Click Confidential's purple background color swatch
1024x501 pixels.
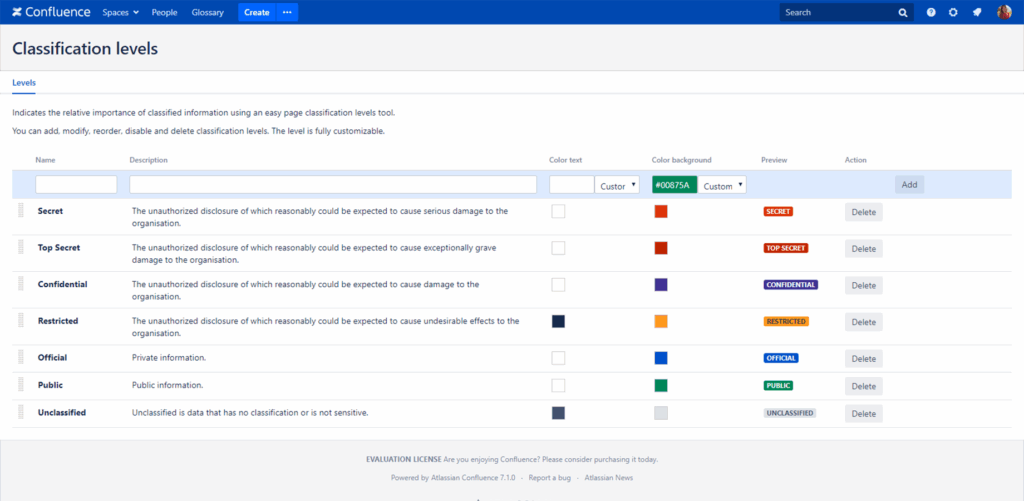coord(661,284)
